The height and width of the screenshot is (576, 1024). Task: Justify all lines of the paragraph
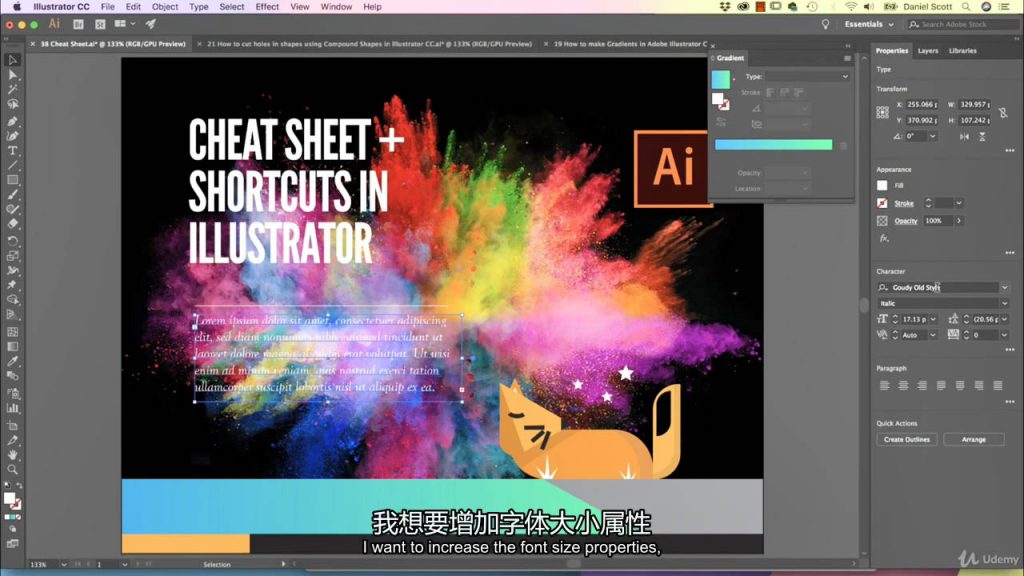coord(998,385)
